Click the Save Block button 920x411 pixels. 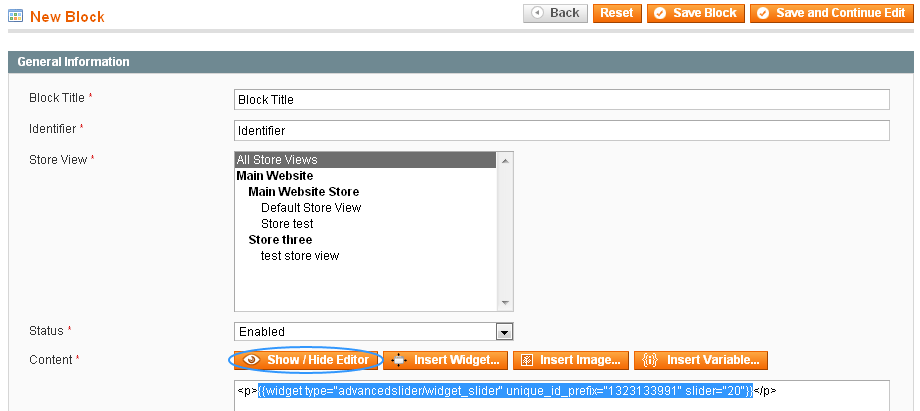[x=696, y=13]
